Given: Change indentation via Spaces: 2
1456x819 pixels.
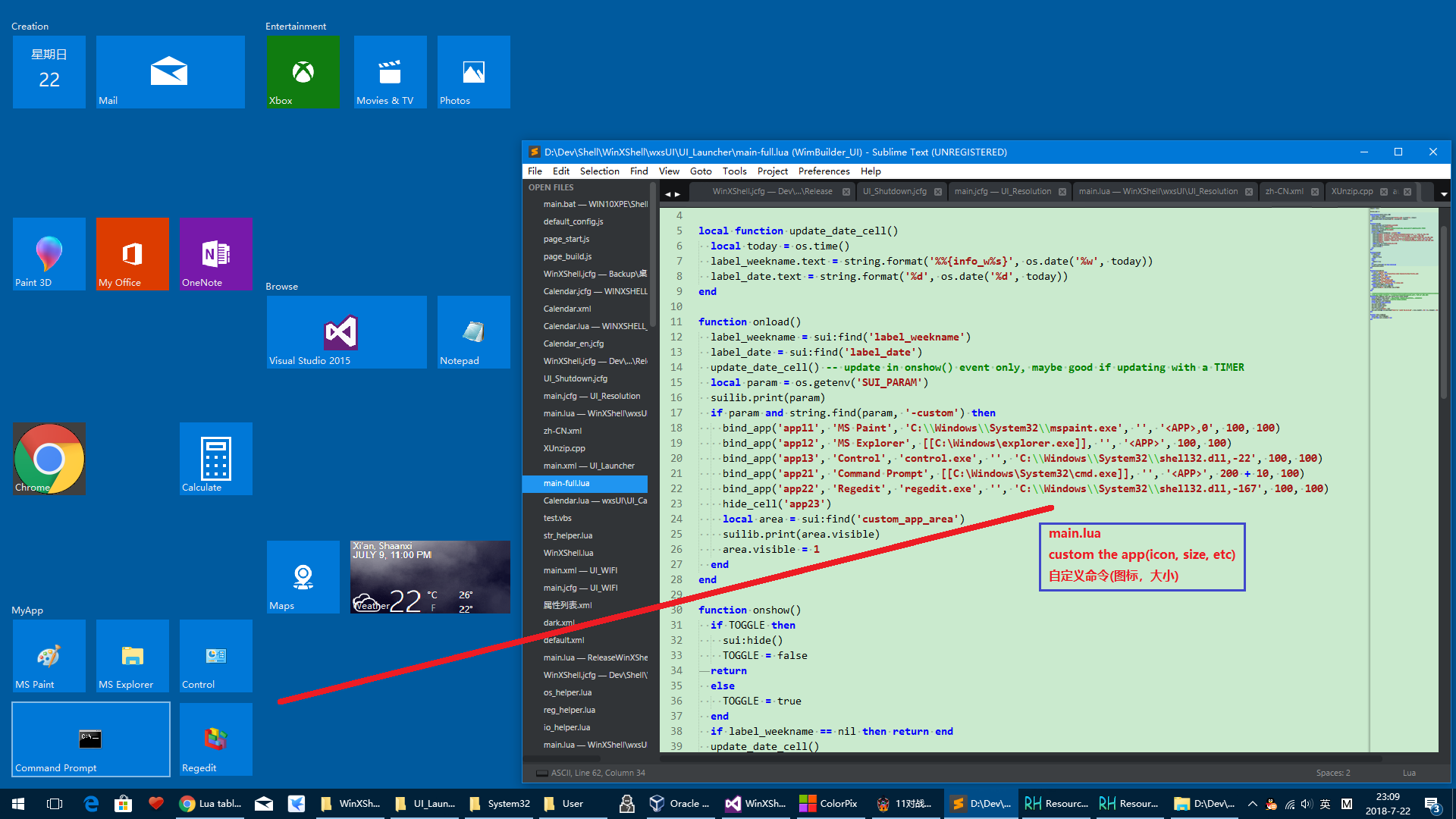Looking at the screenshot, I should [1332, 773].
